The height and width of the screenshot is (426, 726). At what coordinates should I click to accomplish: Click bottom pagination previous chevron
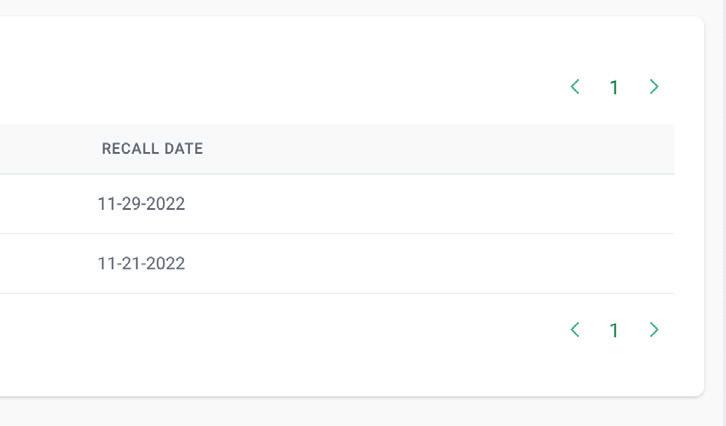[x=575, y=330]
